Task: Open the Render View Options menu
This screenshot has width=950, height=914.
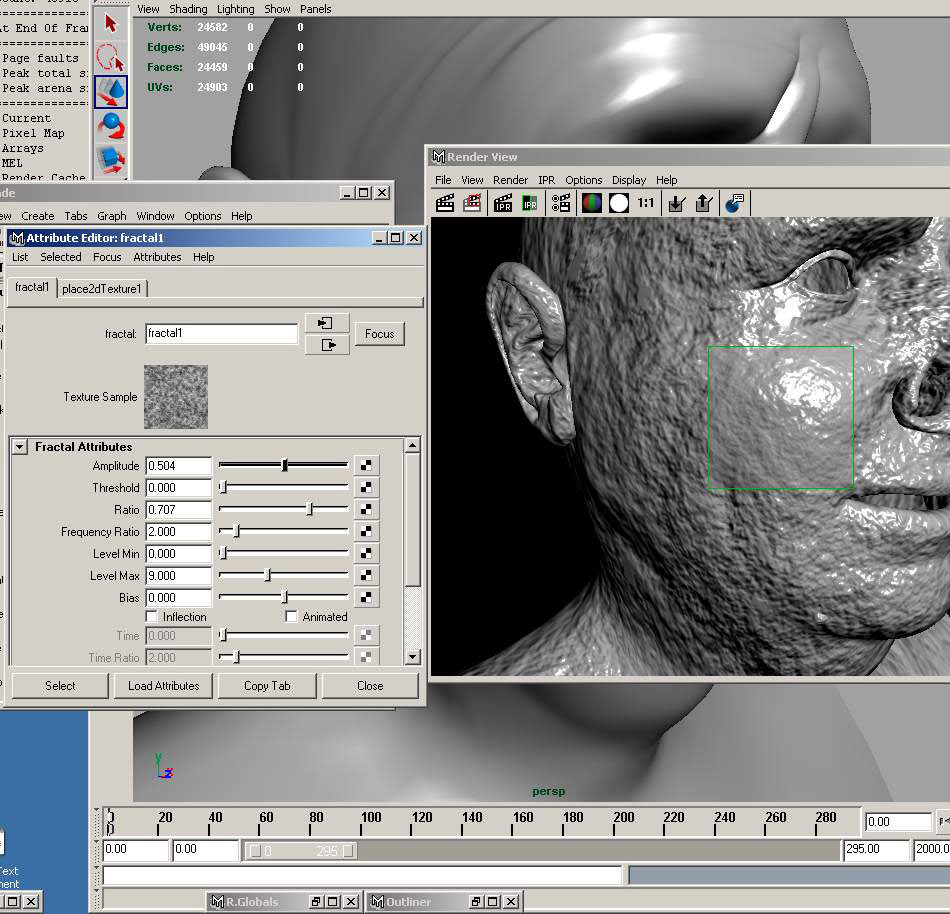Action: point(583,180)
